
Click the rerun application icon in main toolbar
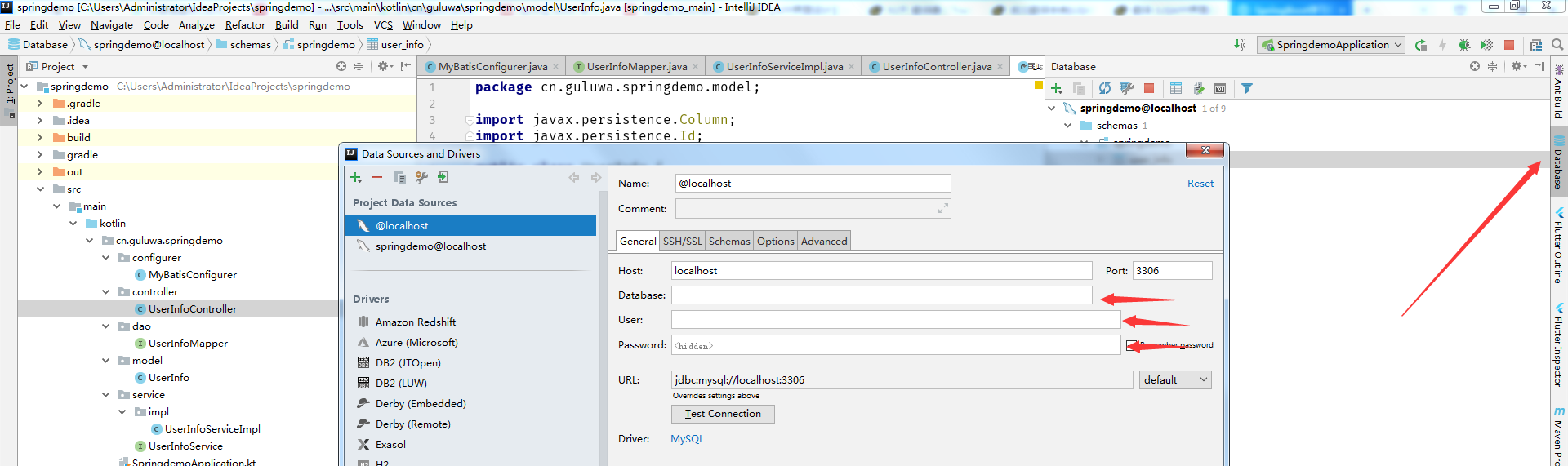point(1421,45)
